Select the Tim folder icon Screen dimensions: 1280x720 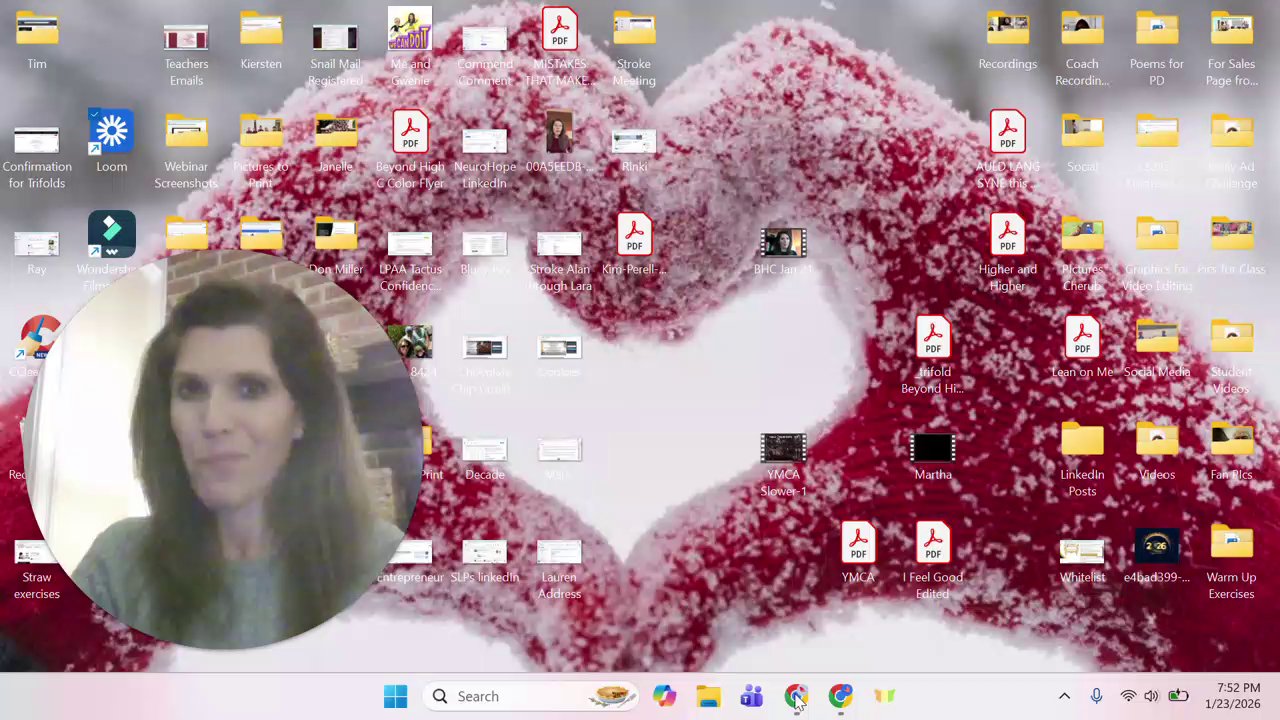pyautogui.click(x=37, y=38)
